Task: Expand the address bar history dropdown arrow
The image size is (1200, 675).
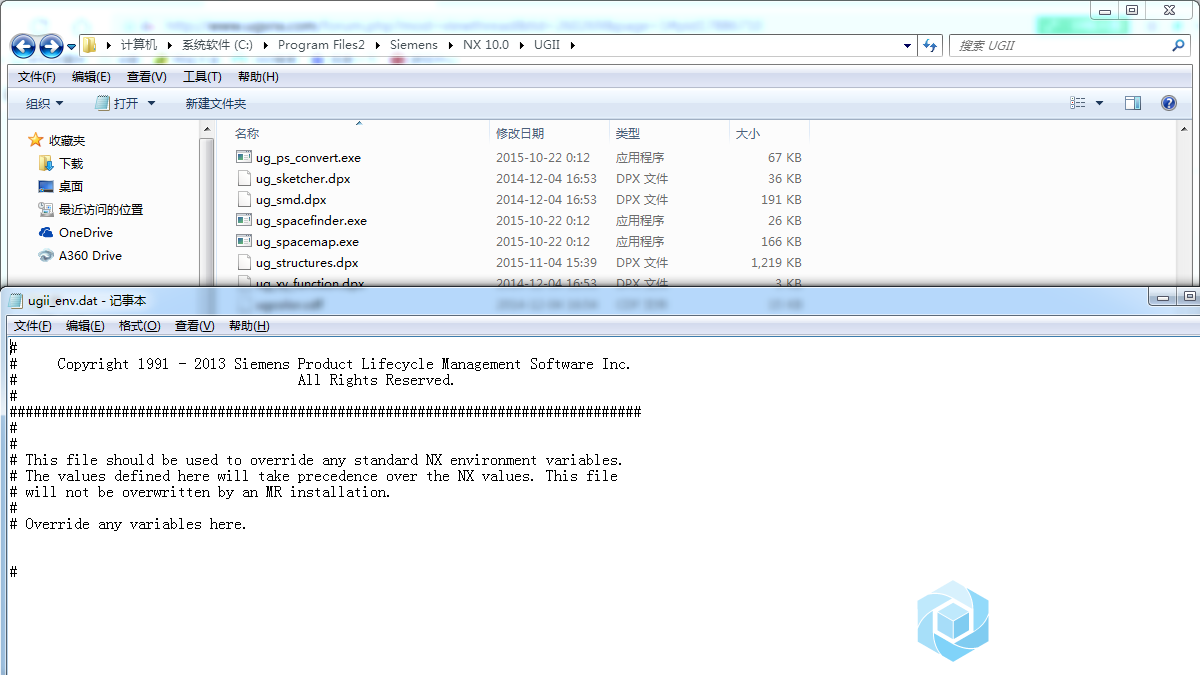Action: [x=907, y=45]
